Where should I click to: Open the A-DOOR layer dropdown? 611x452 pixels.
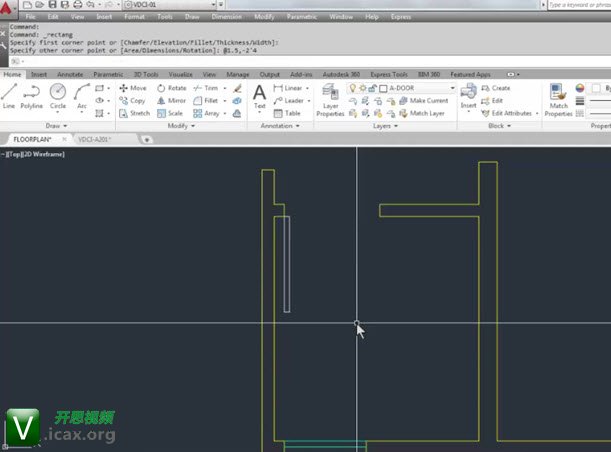click(452, 88)
